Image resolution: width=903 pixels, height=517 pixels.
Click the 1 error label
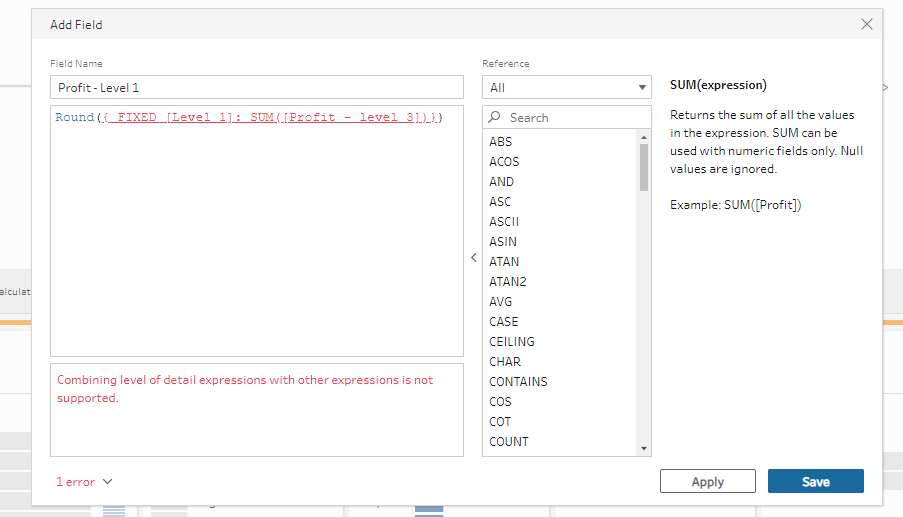tap(75, 482)
